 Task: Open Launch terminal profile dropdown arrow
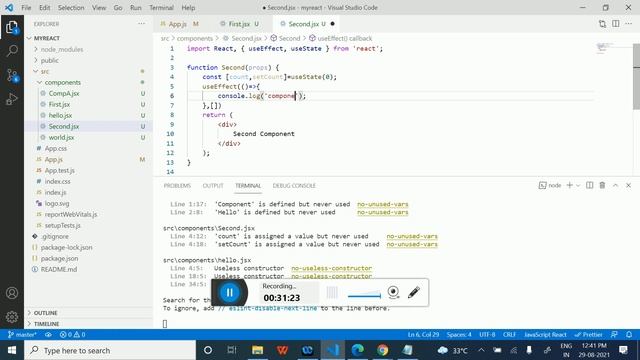(x=578, y=185)
